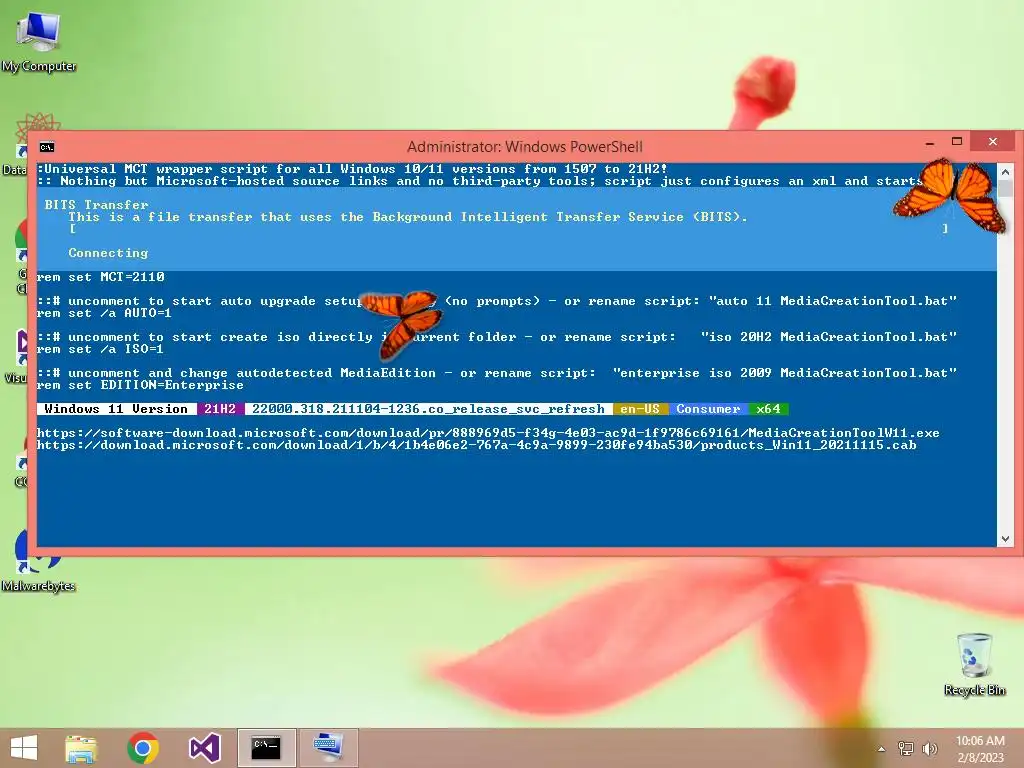Open the volume speaker tray icon
Image resolution: width=1024 pixels, height=768 pixels.
point(930,749)
